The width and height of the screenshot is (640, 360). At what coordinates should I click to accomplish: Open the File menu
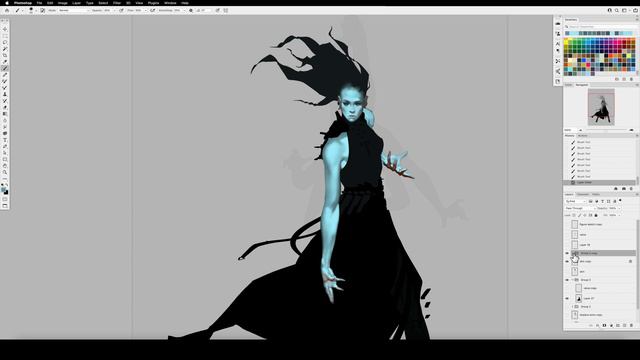40,3
